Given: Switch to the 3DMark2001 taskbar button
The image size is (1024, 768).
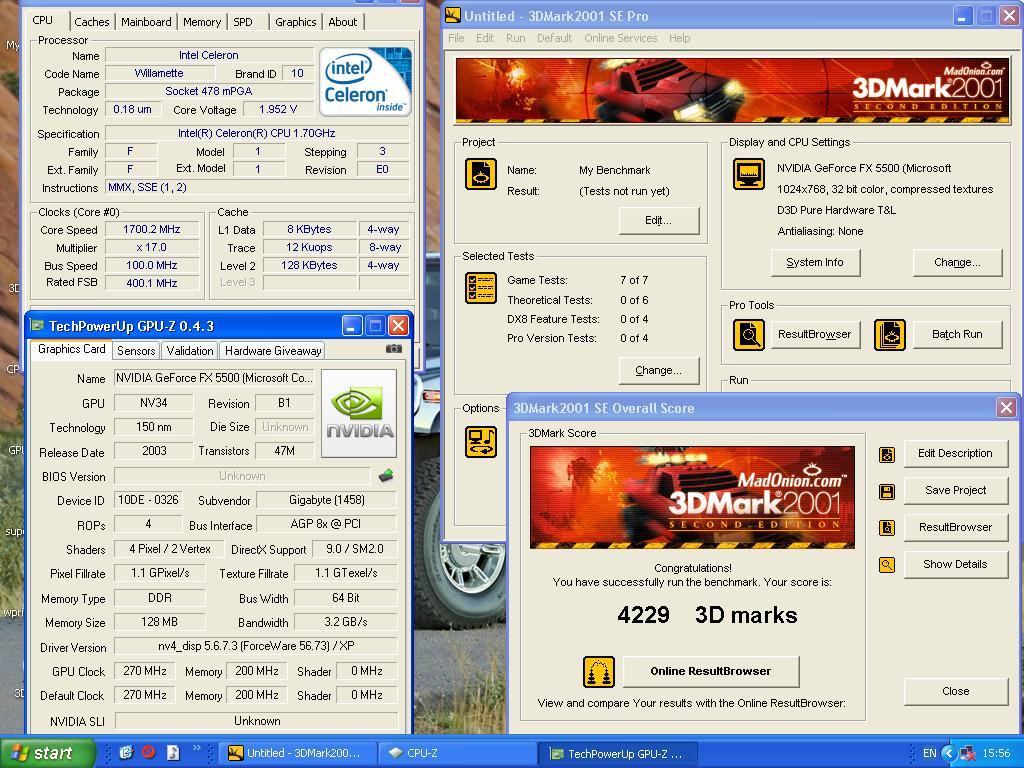Looking at the screenshot, I should pyautogui.click(x=298, y=753).
